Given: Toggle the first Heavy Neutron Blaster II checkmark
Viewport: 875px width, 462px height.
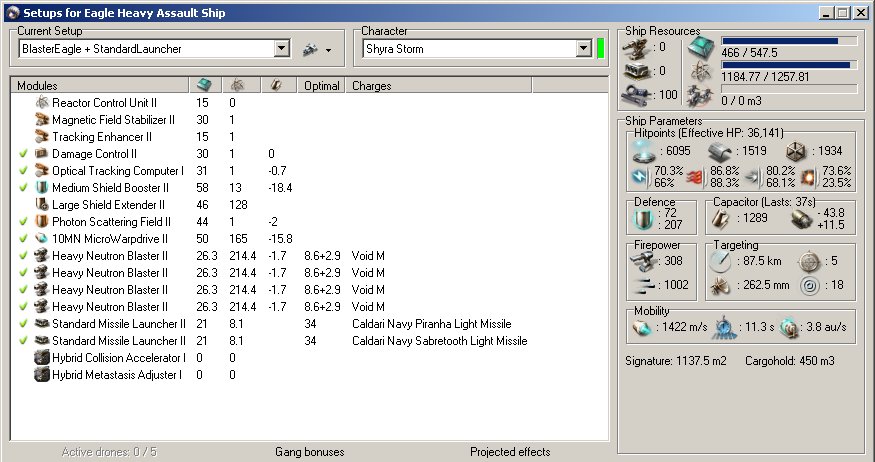Looking at the screenshot, I should 23,256.
